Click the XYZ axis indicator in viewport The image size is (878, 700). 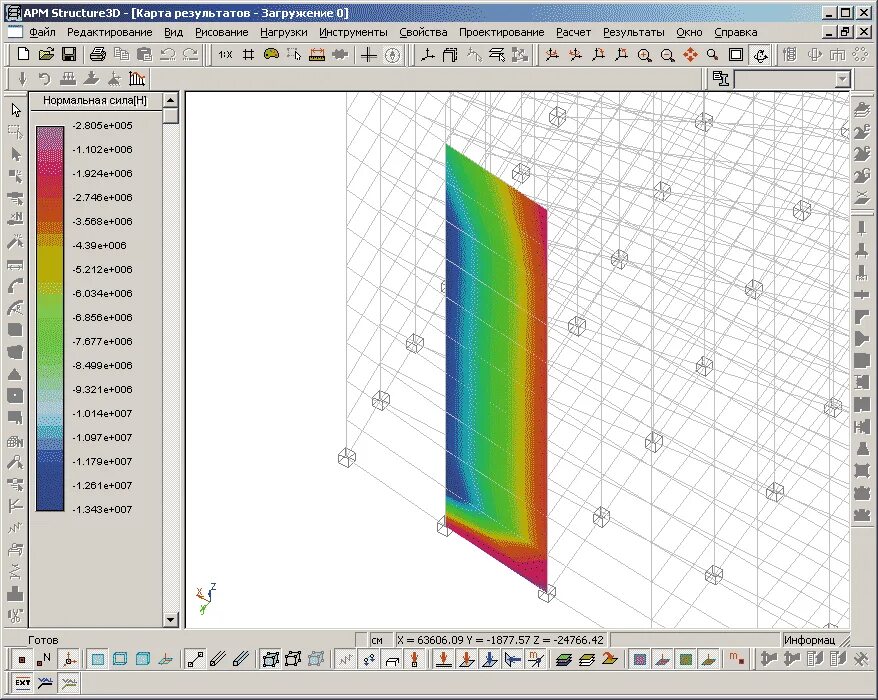pyautogui.click(x=206, y=598)
